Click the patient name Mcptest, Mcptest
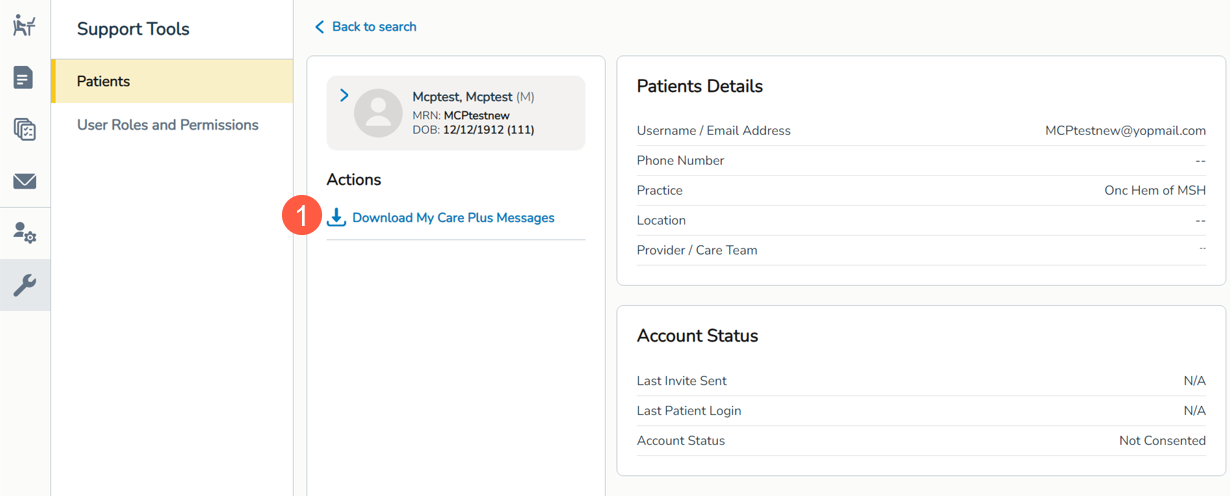Screen dimensions: 1230x496 (462, 97)
